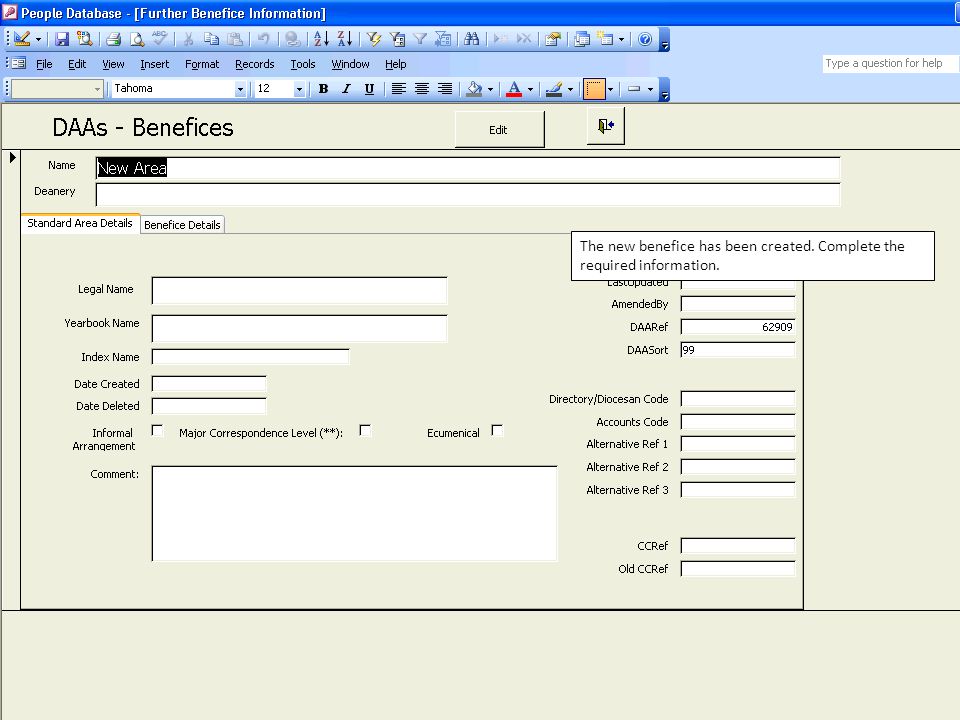The height and width of the screenshot is (720, 960).
Task: Expand the Line/Border Color dropdown arrow
Action: point(571,89)
